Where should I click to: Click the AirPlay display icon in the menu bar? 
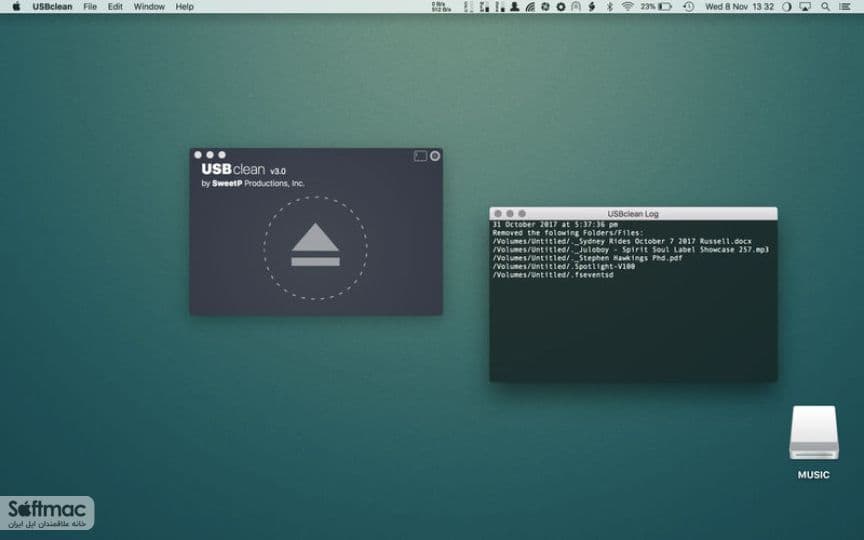[805, 7]
